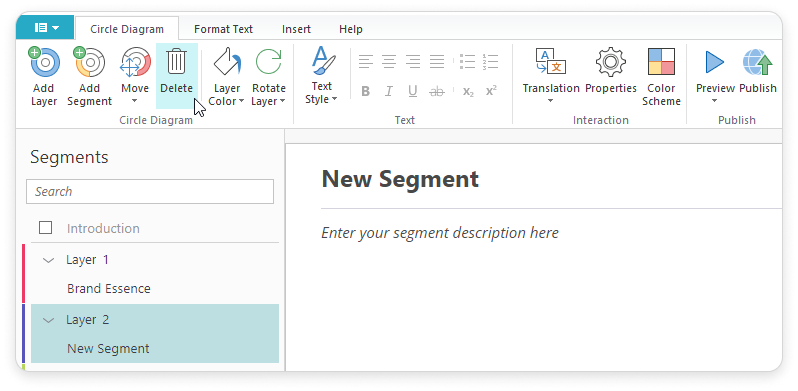This screenshot has height=391, width=798.
Task: Switch to the Format Text tab
Action: [x=223, y=29]
